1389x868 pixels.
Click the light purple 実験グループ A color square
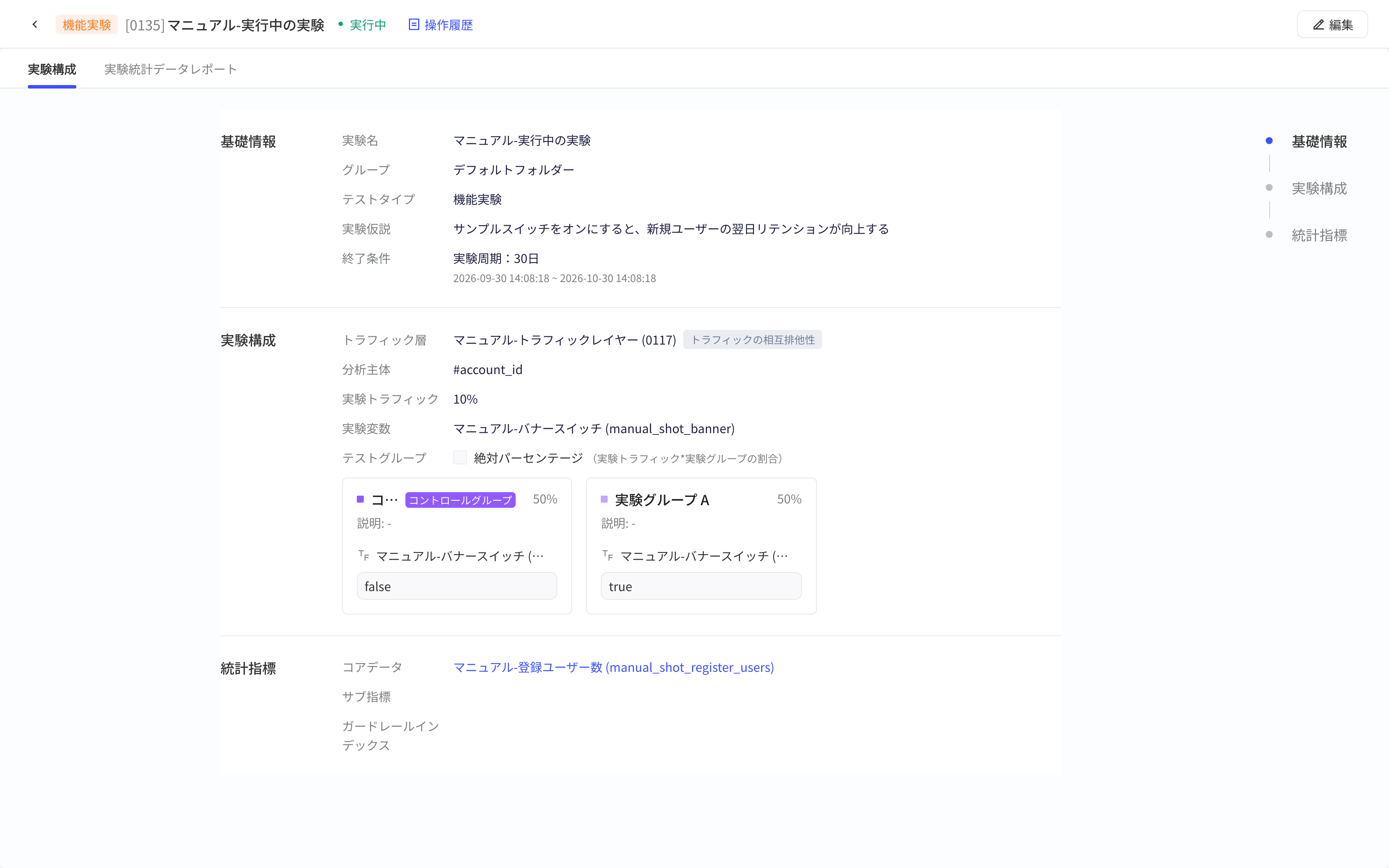click(604, 499)
